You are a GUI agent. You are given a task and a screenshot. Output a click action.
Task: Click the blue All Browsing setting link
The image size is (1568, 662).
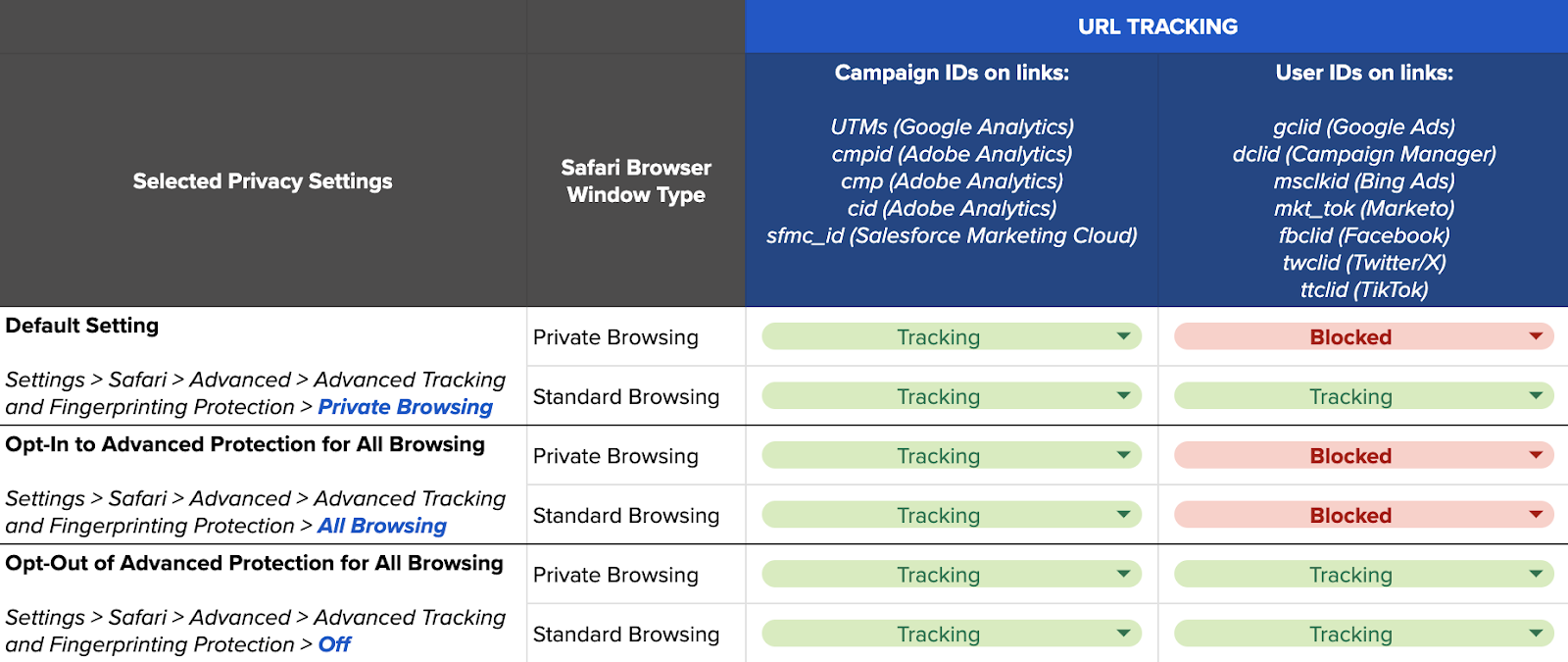(381, 526)
